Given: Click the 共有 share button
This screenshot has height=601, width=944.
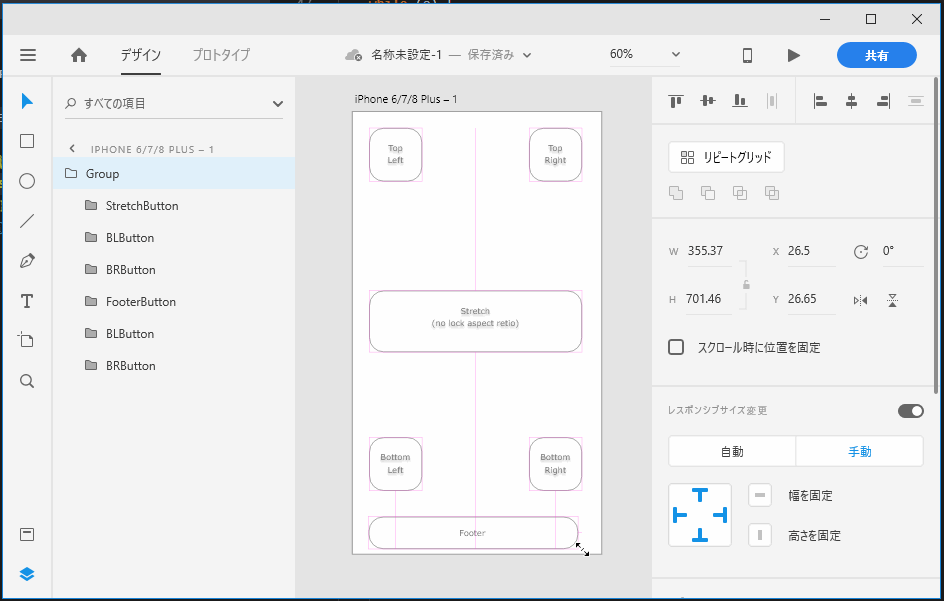Looking at the screenshot, I should tap(877, 55).
